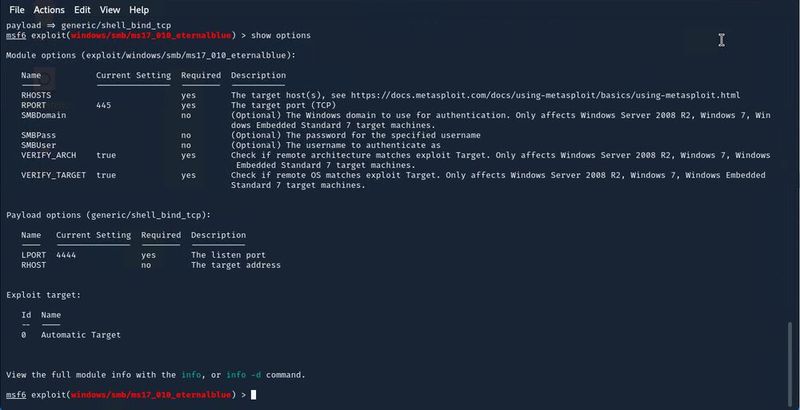Click the VERIFY_TARGET true setting
Screen dimensions: 800x410
tap(106, 175)
